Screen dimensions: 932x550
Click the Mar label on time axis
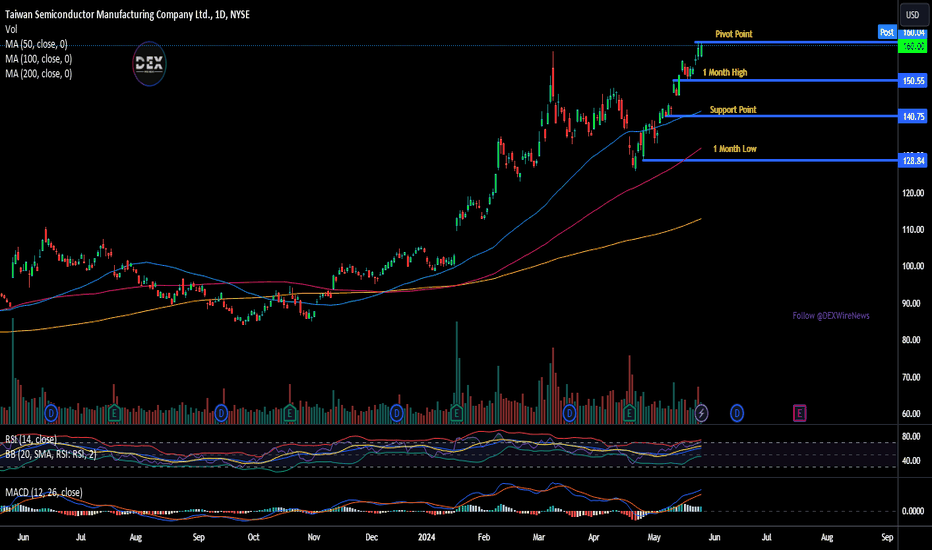(539, 537)
